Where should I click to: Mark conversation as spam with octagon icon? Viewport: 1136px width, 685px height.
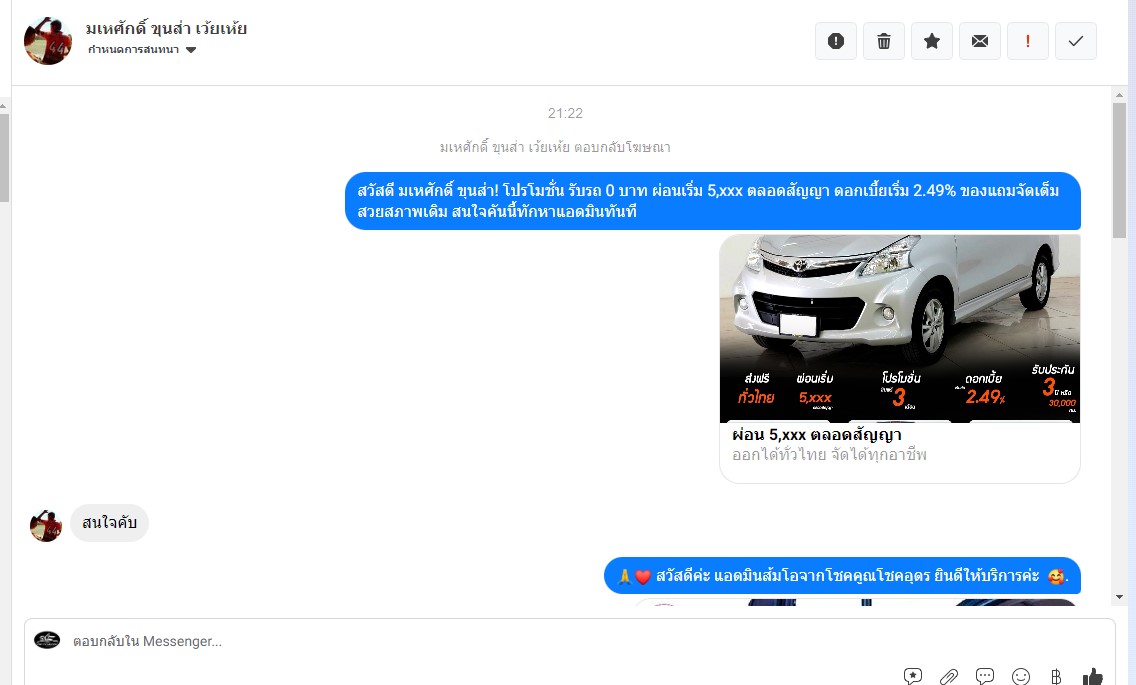click(x=836, y=41)
